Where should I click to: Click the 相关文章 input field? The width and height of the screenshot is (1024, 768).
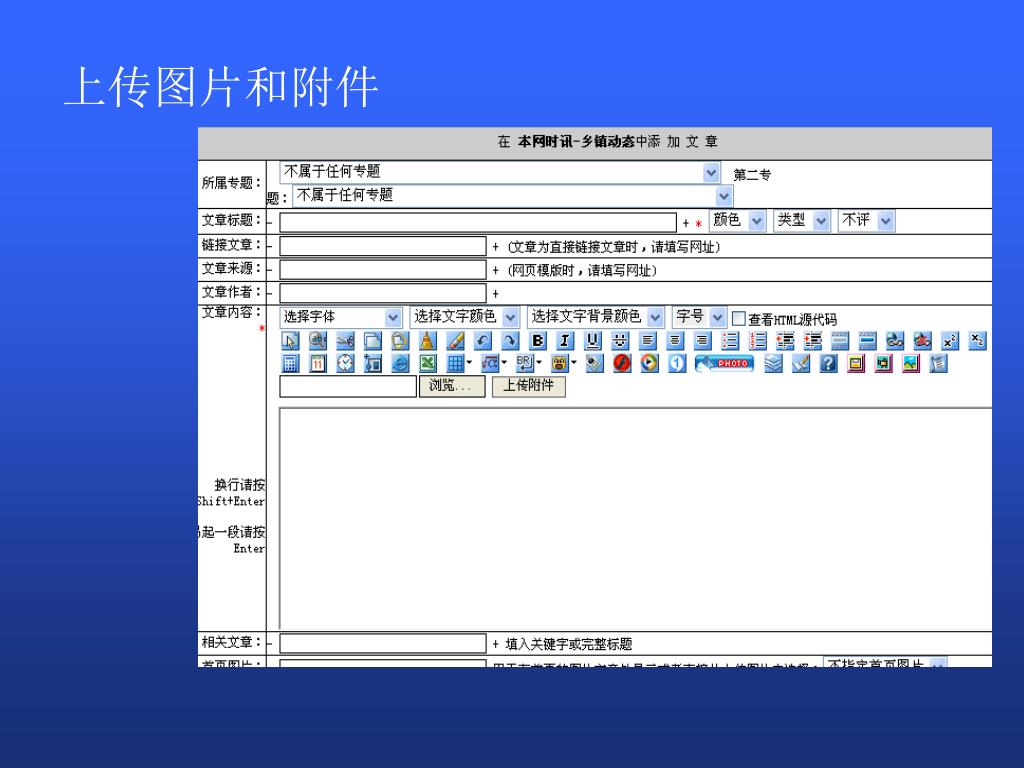pyautogui.click(x=383, y=643)
